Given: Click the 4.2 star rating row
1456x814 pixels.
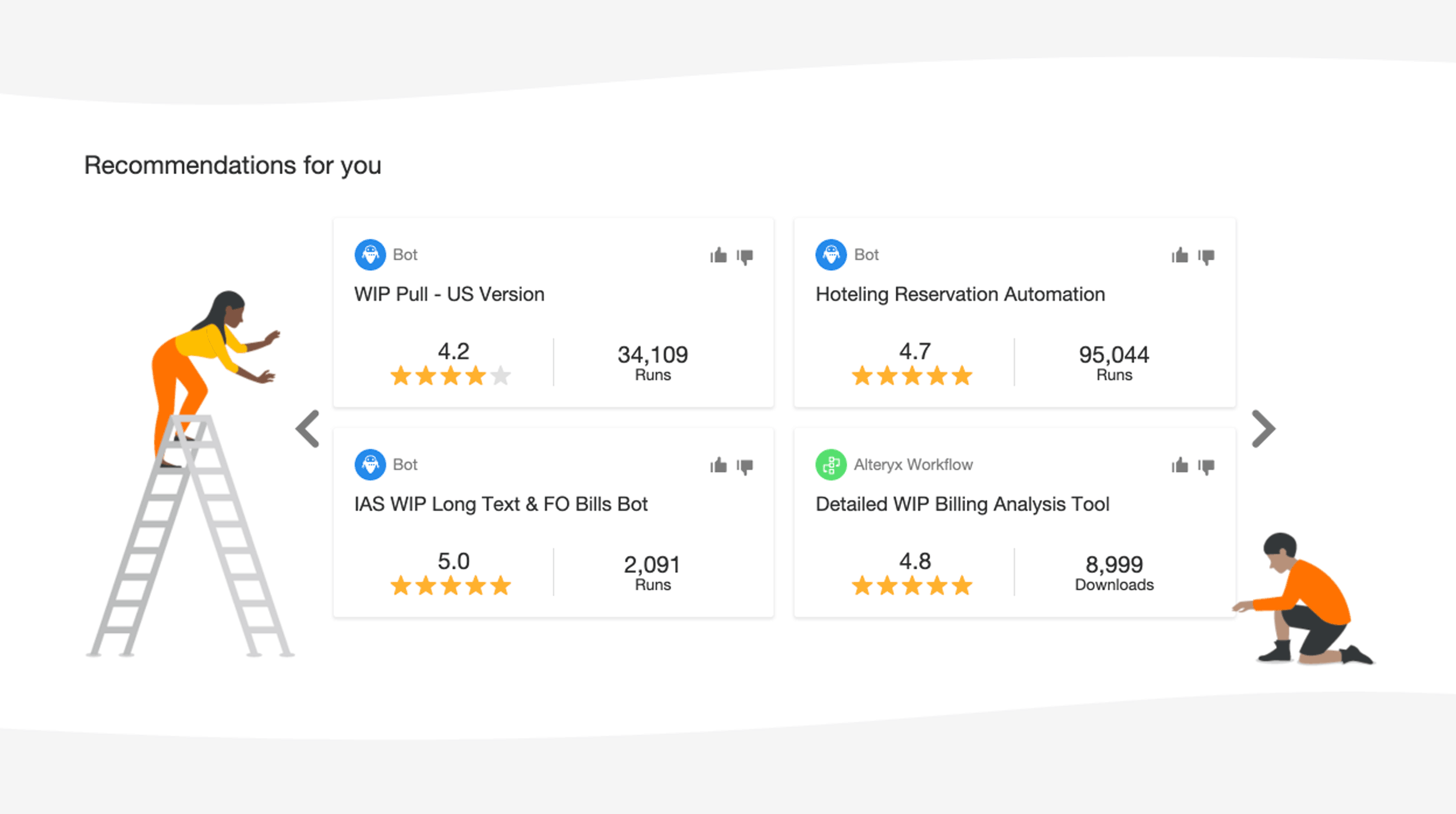Looking at the screenshot, I should click(x=450, y=376).
